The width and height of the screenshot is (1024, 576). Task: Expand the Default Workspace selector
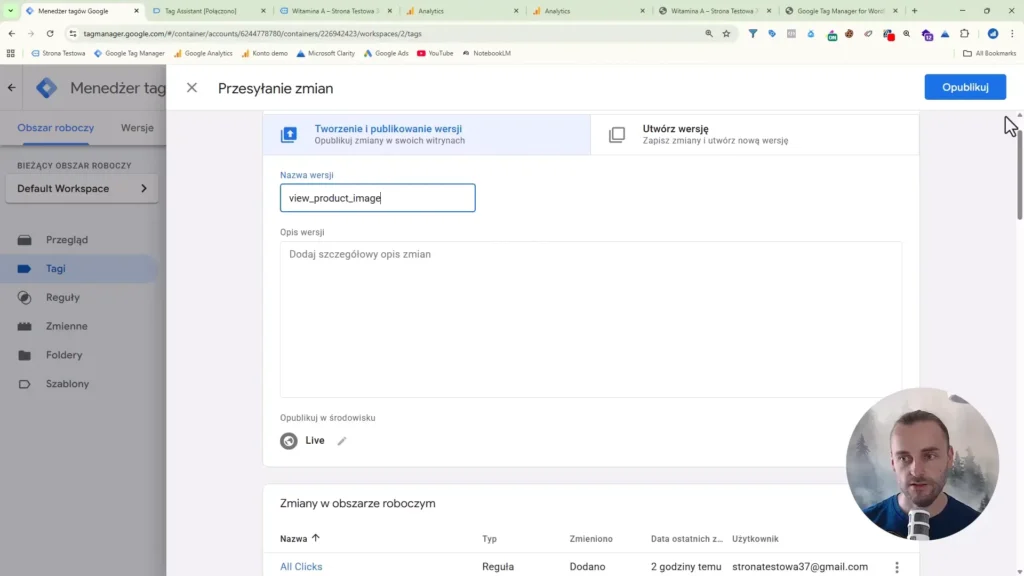coord(82,189)
